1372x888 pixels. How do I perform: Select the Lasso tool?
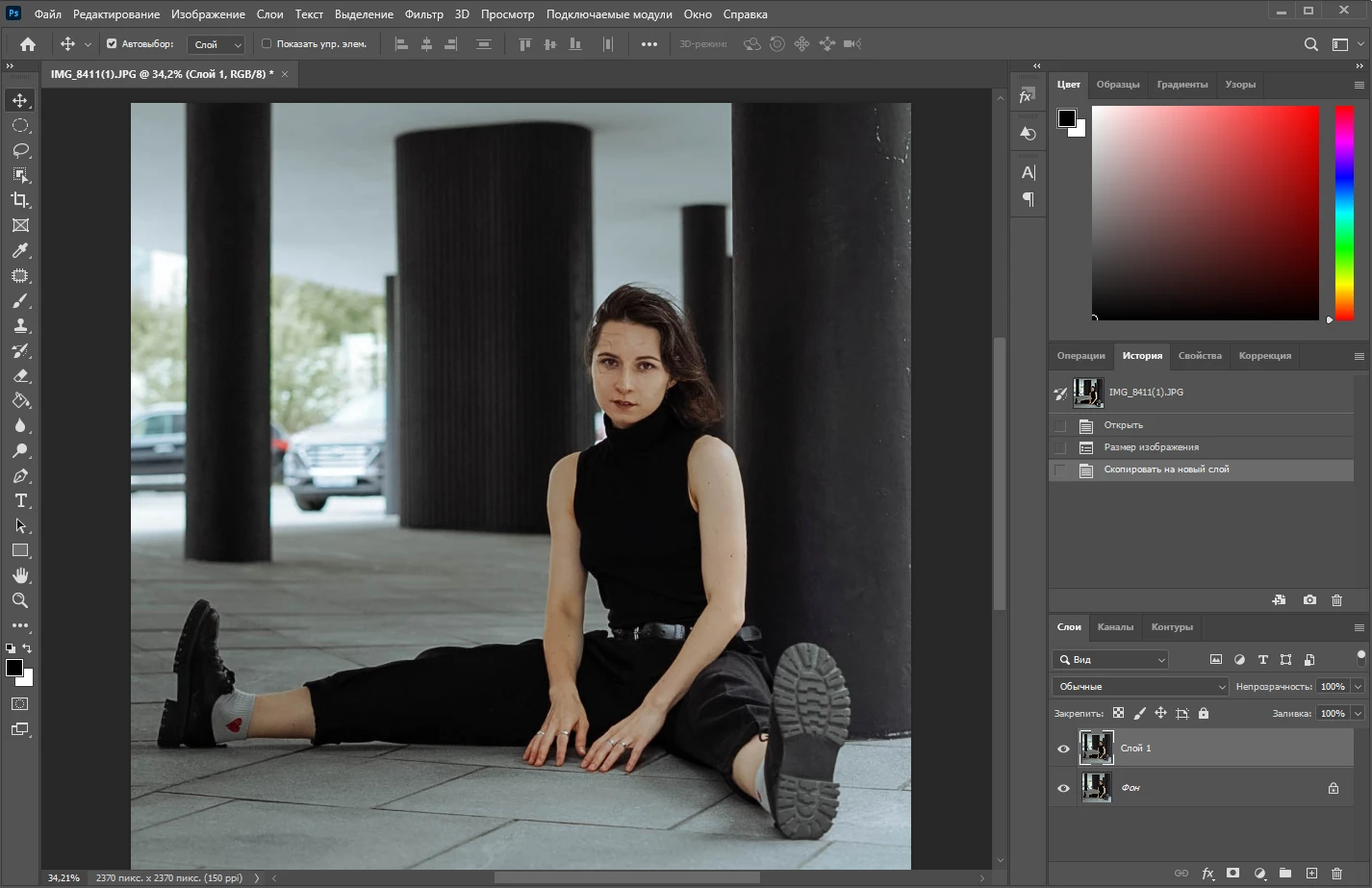tap(20, 150)
